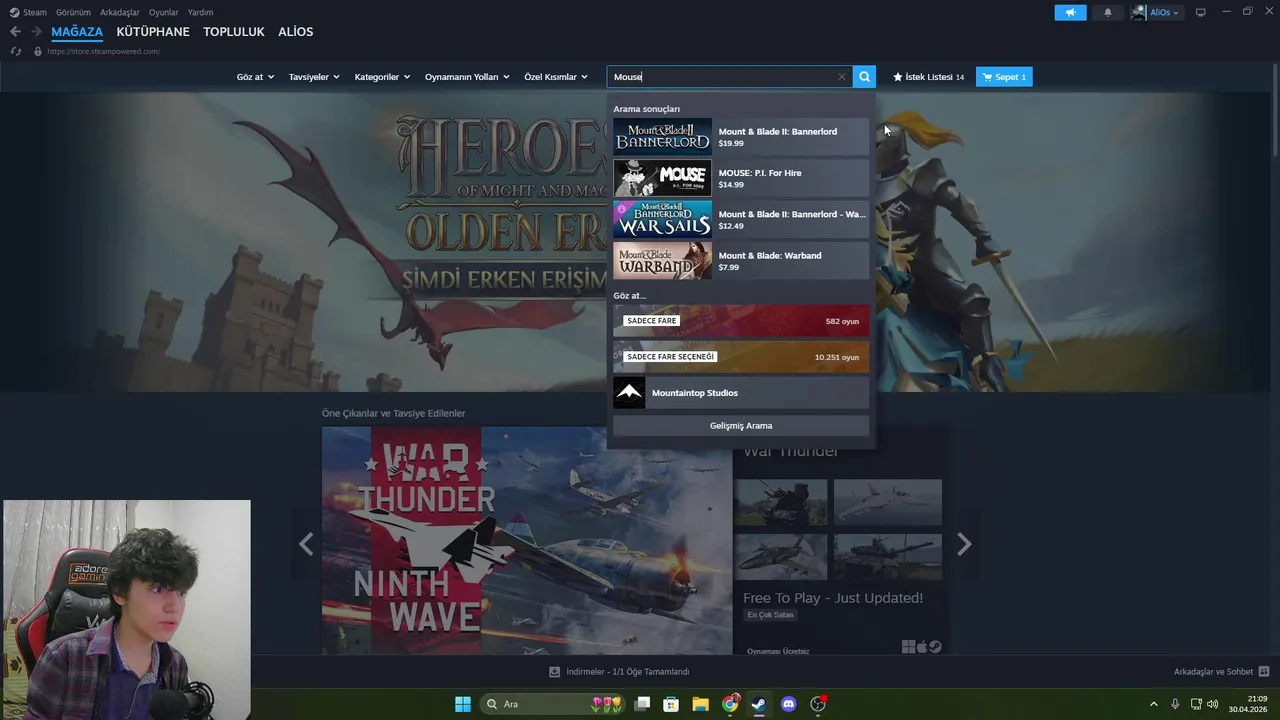Click the AliOs account avatar
This screenshot has height=720, width=1280.
1138,12
